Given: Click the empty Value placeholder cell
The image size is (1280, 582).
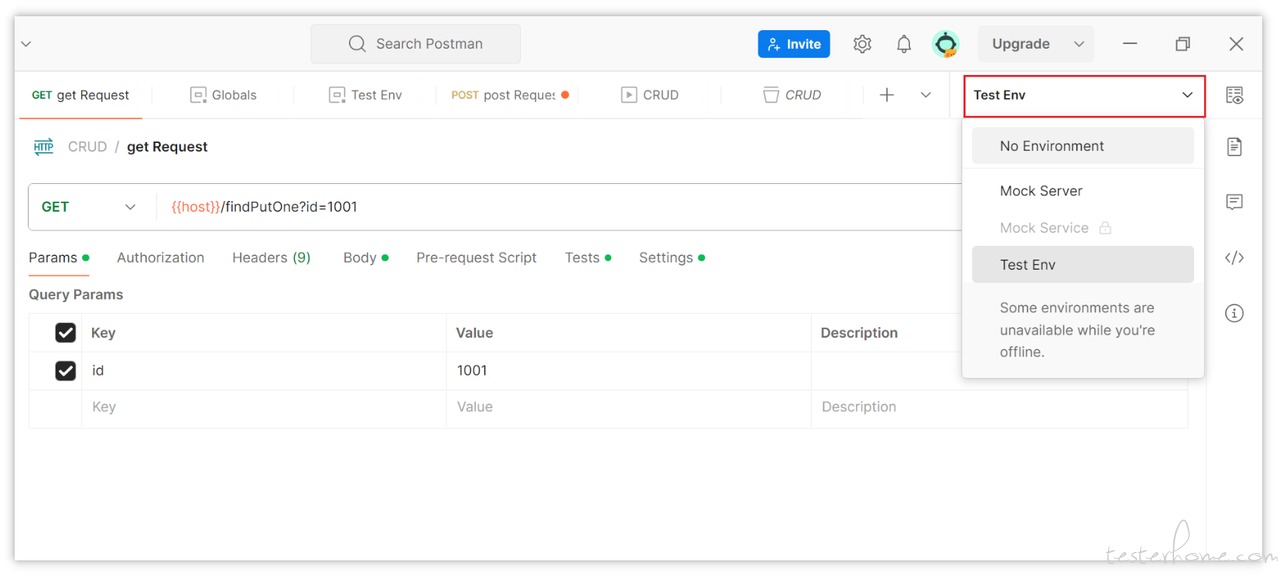Looking at the screenshot, I should pos(628,408).
